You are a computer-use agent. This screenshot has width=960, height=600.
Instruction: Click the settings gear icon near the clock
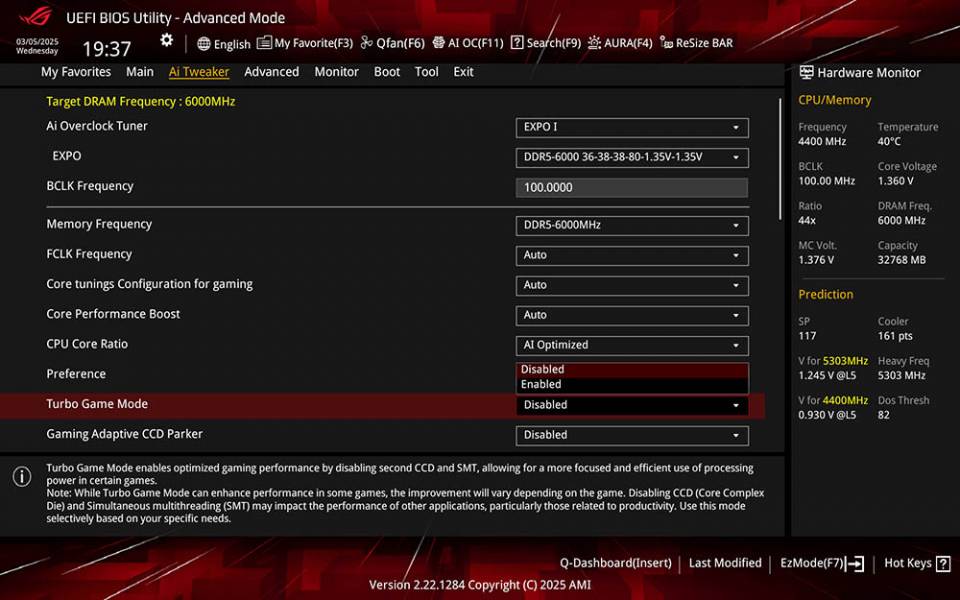pos(167,40)
